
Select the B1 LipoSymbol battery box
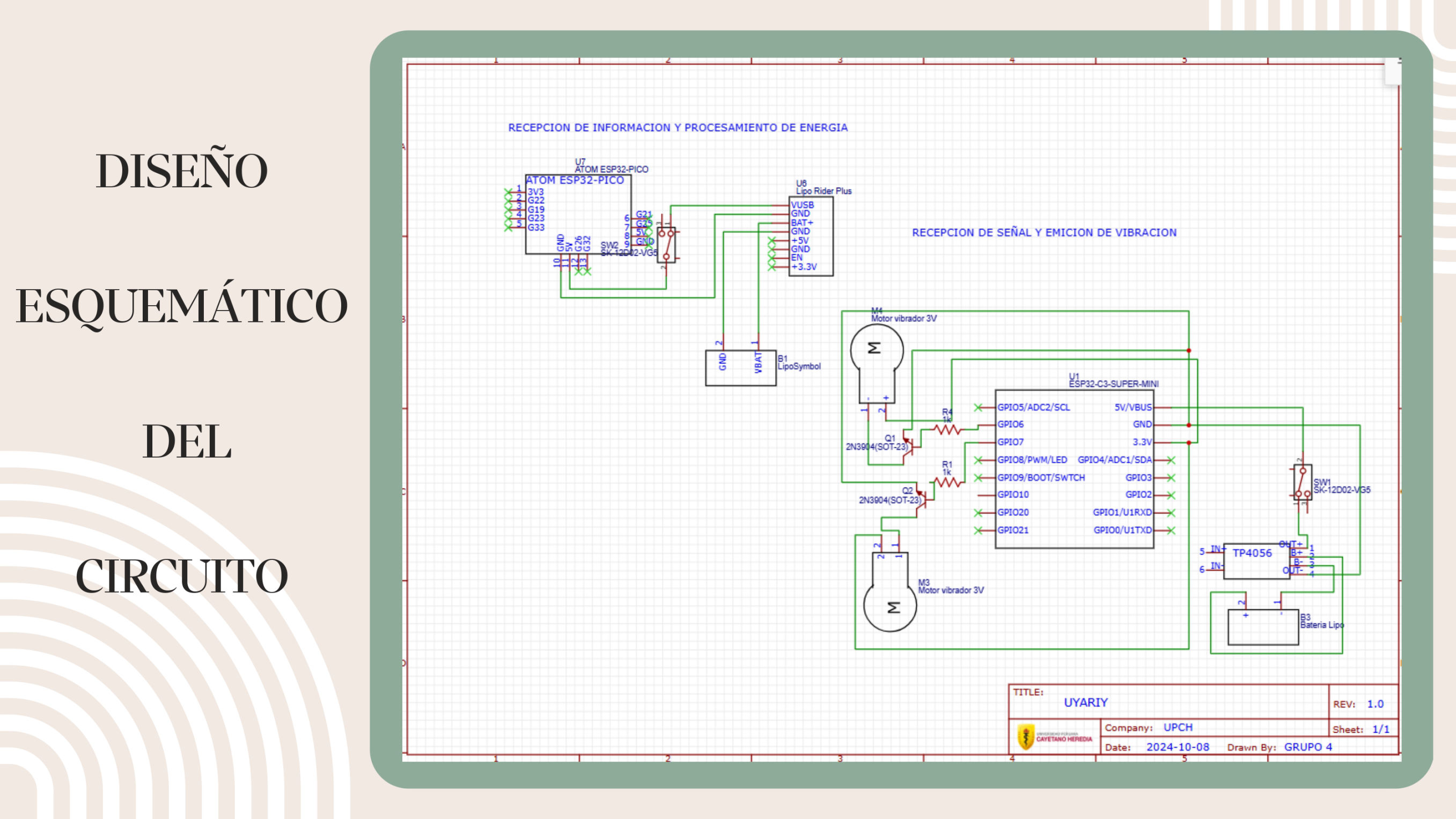[x=741, y=368]
